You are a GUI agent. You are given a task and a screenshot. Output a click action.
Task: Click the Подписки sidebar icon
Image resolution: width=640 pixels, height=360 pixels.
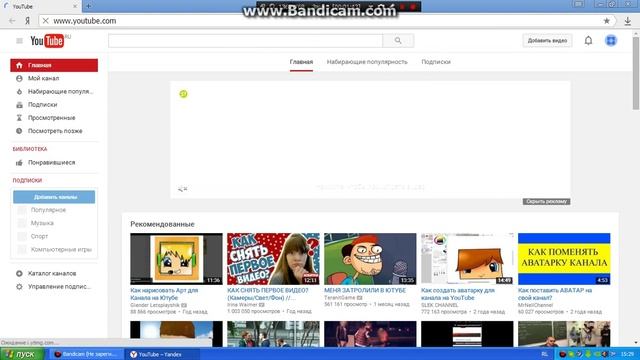coord(19,105)
